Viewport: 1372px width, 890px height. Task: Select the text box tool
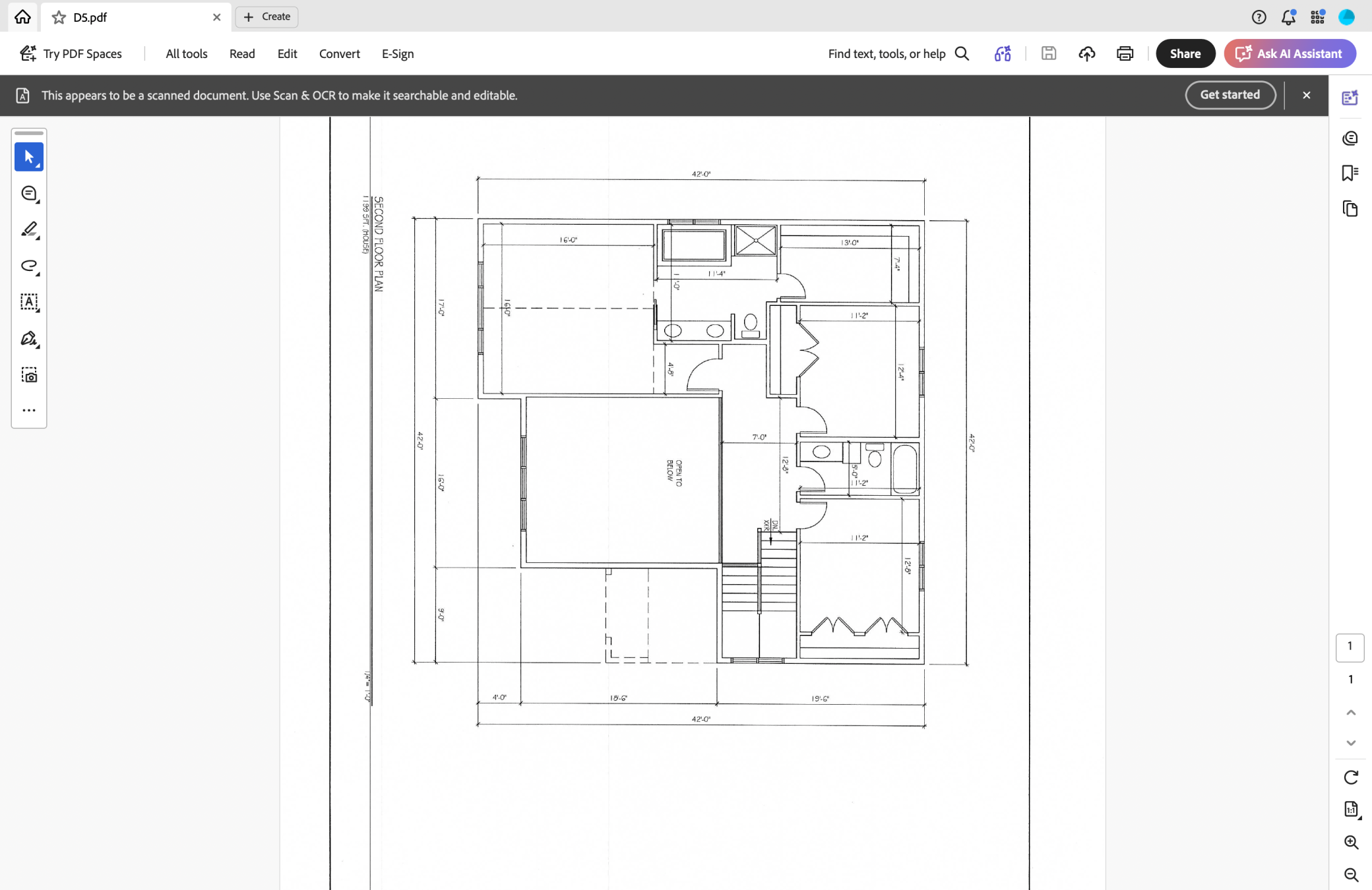[x=29, y=302]
